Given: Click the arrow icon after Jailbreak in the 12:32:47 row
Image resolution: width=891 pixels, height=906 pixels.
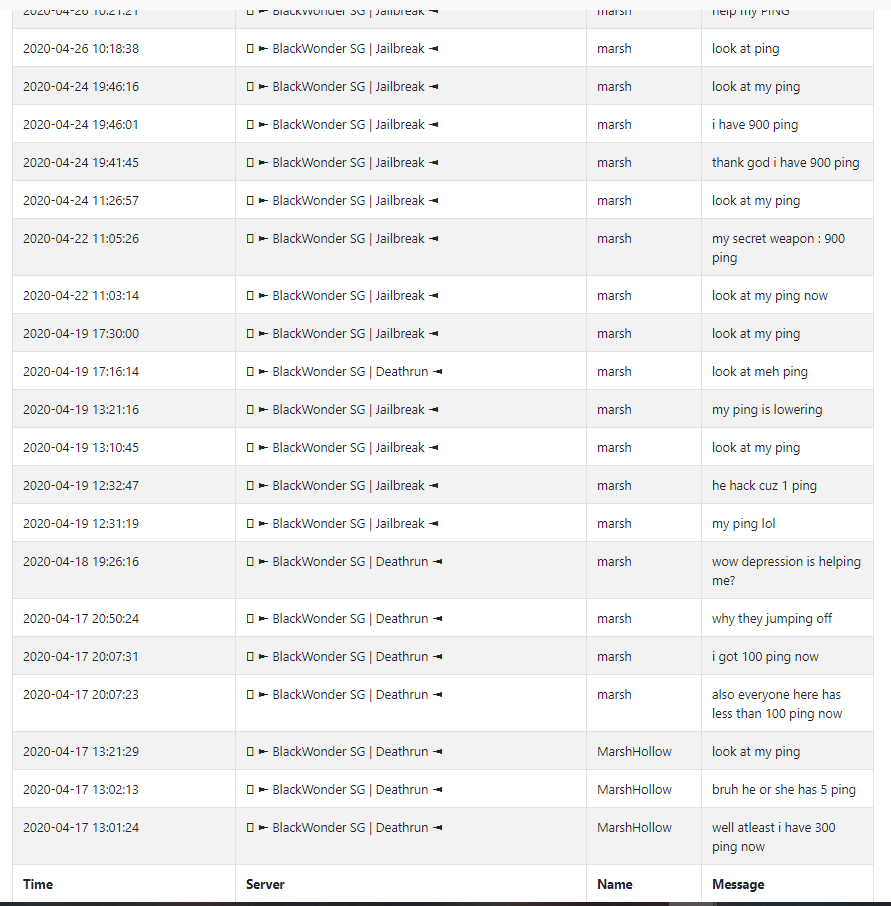Looking at the screenshot, I should pos(433,485).
